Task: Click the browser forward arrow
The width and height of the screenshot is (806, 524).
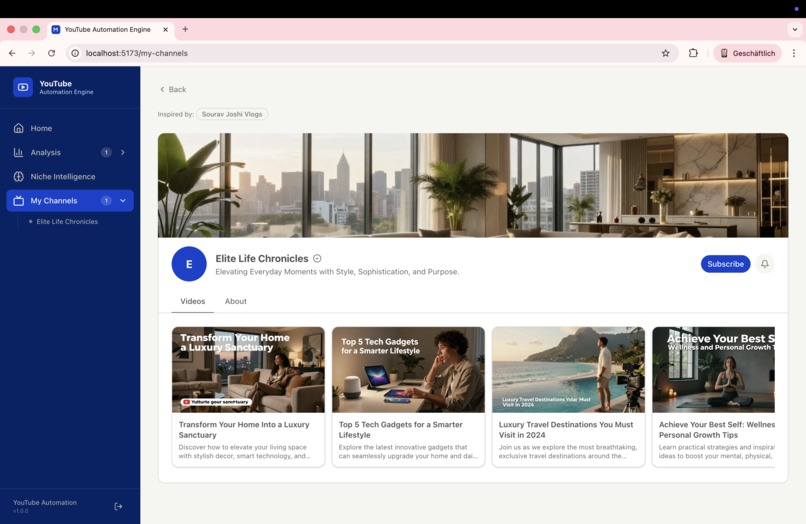Action: click(x=31, y=53)
